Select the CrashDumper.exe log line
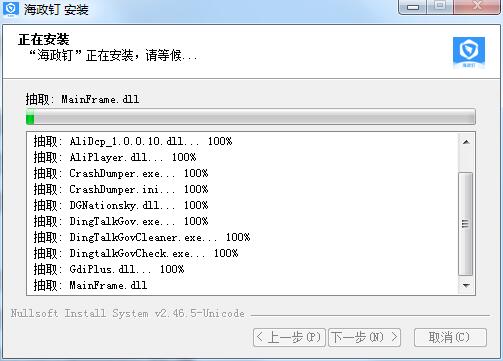Image resolution: width=503 pixels, height=361 pixels. point(121,173)
